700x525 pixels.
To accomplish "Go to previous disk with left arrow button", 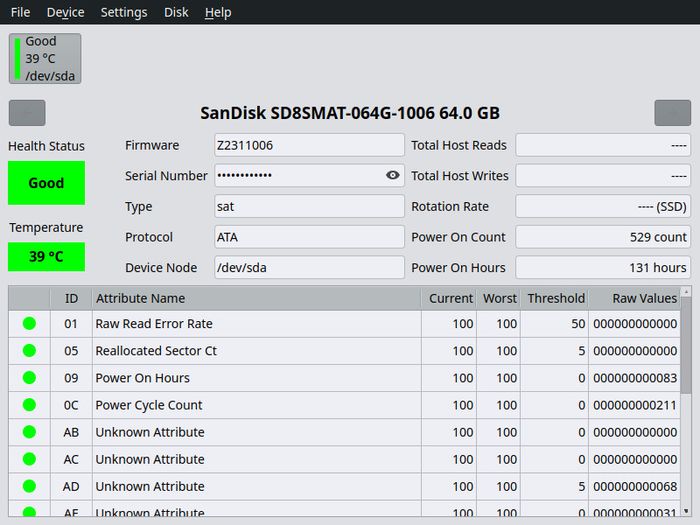I will [27, 113].
